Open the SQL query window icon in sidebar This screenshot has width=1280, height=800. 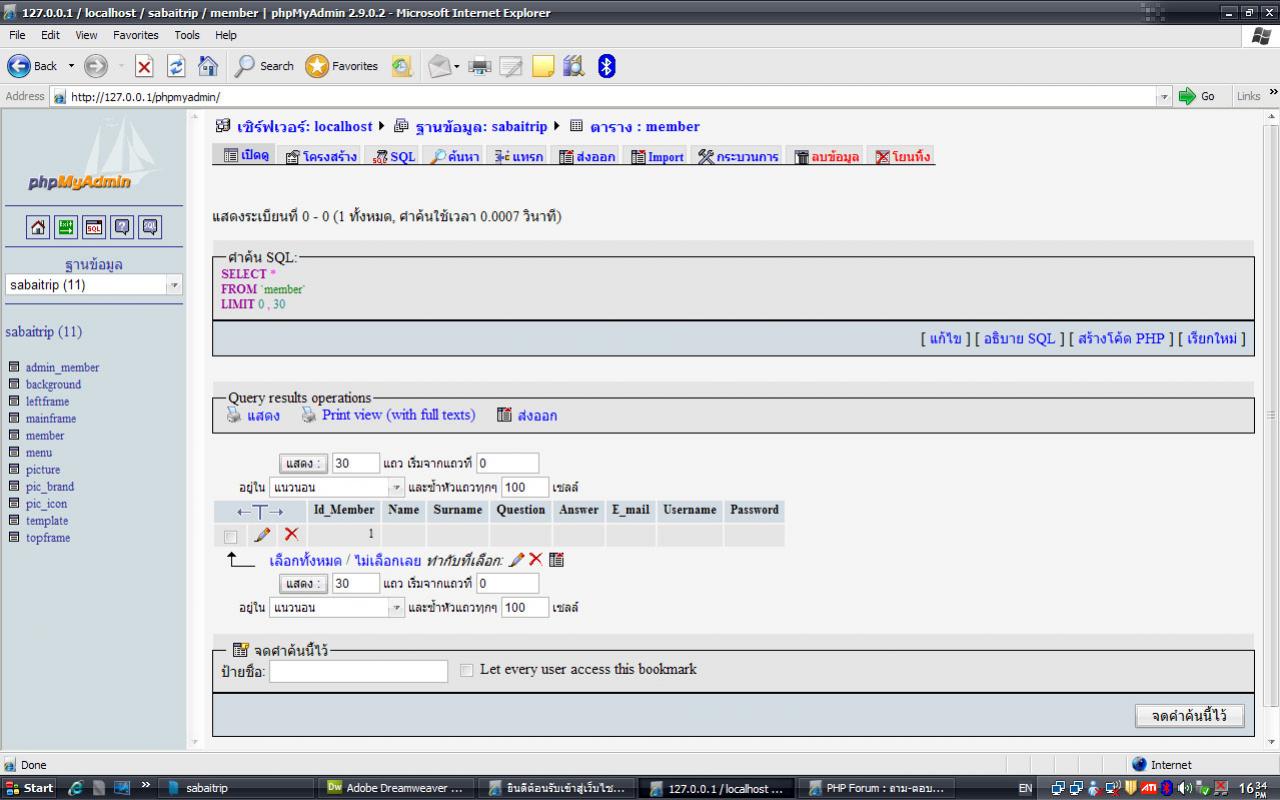93,227
